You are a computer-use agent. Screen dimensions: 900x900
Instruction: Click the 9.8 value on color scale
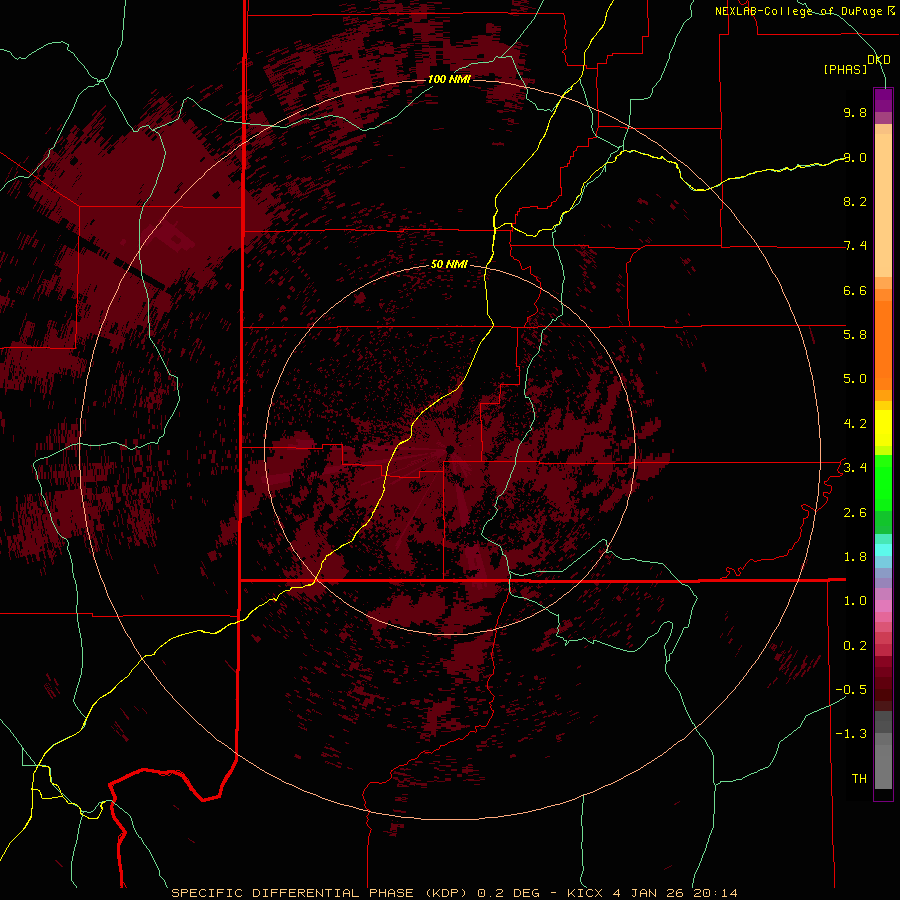pos(855,112)
